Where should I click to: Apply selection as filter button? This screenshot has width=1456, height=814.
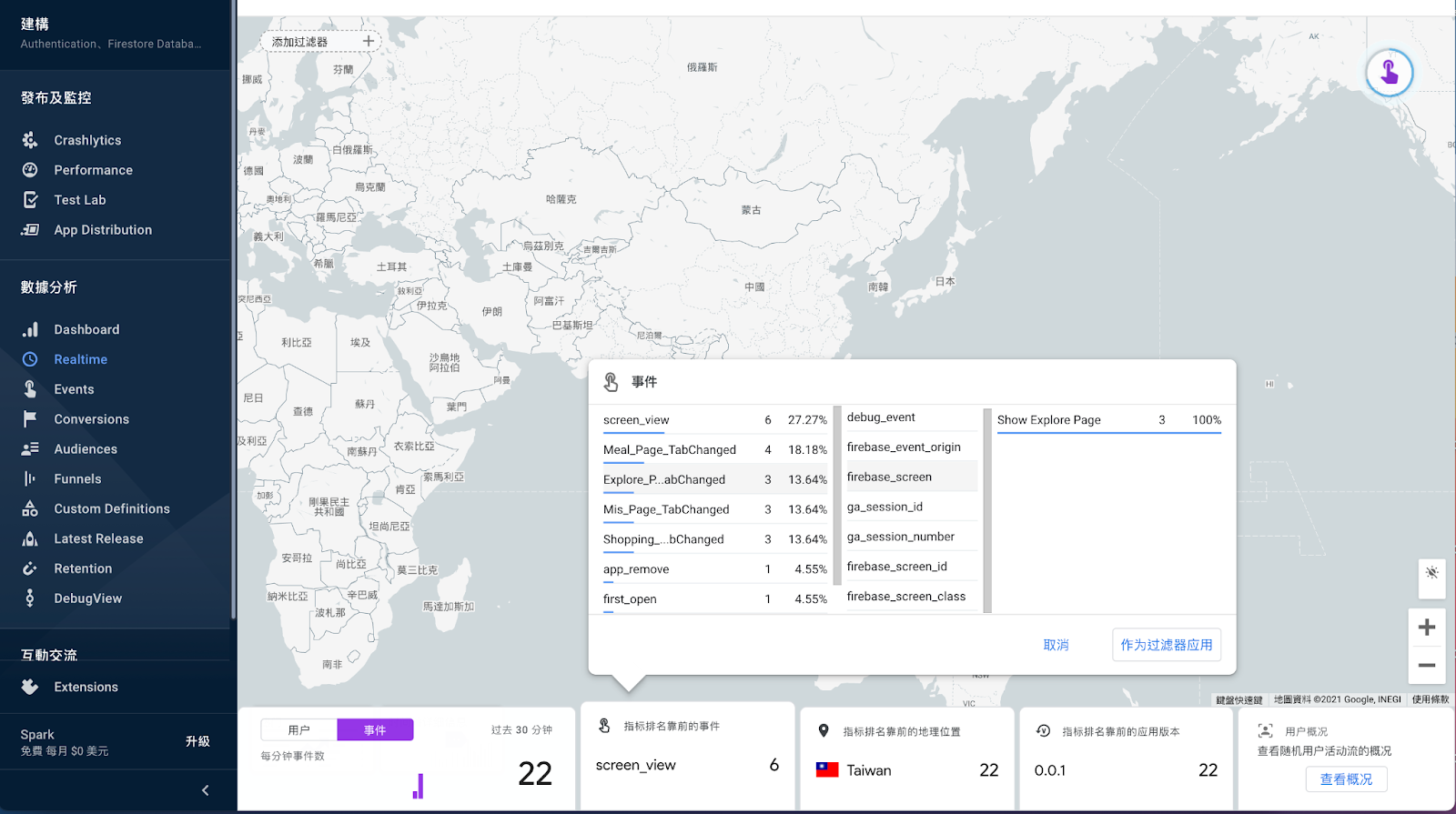point(1167,645)
